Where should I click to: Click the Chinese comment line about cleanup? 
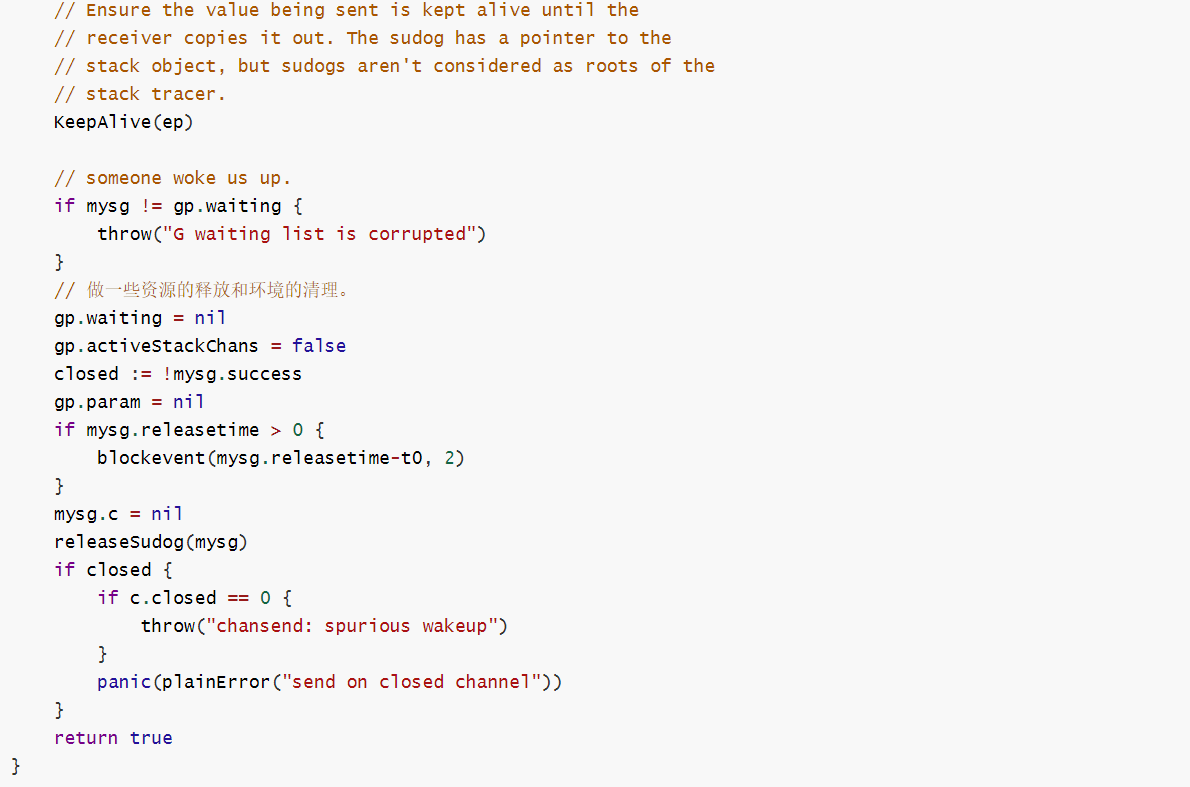201,290
